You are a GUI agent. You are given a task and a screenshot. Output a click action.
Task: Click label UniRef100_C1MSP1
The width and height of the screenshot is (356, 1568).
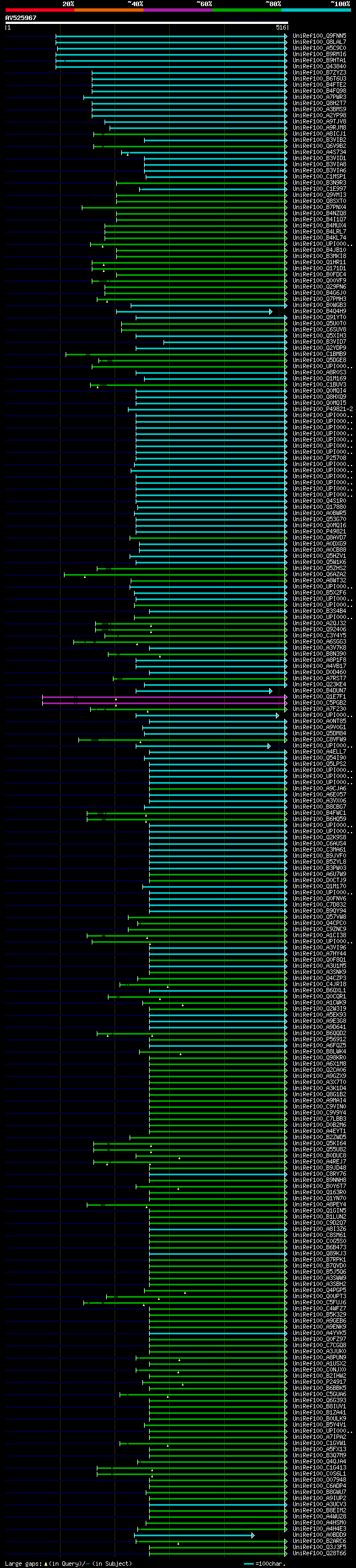[319, 176]
